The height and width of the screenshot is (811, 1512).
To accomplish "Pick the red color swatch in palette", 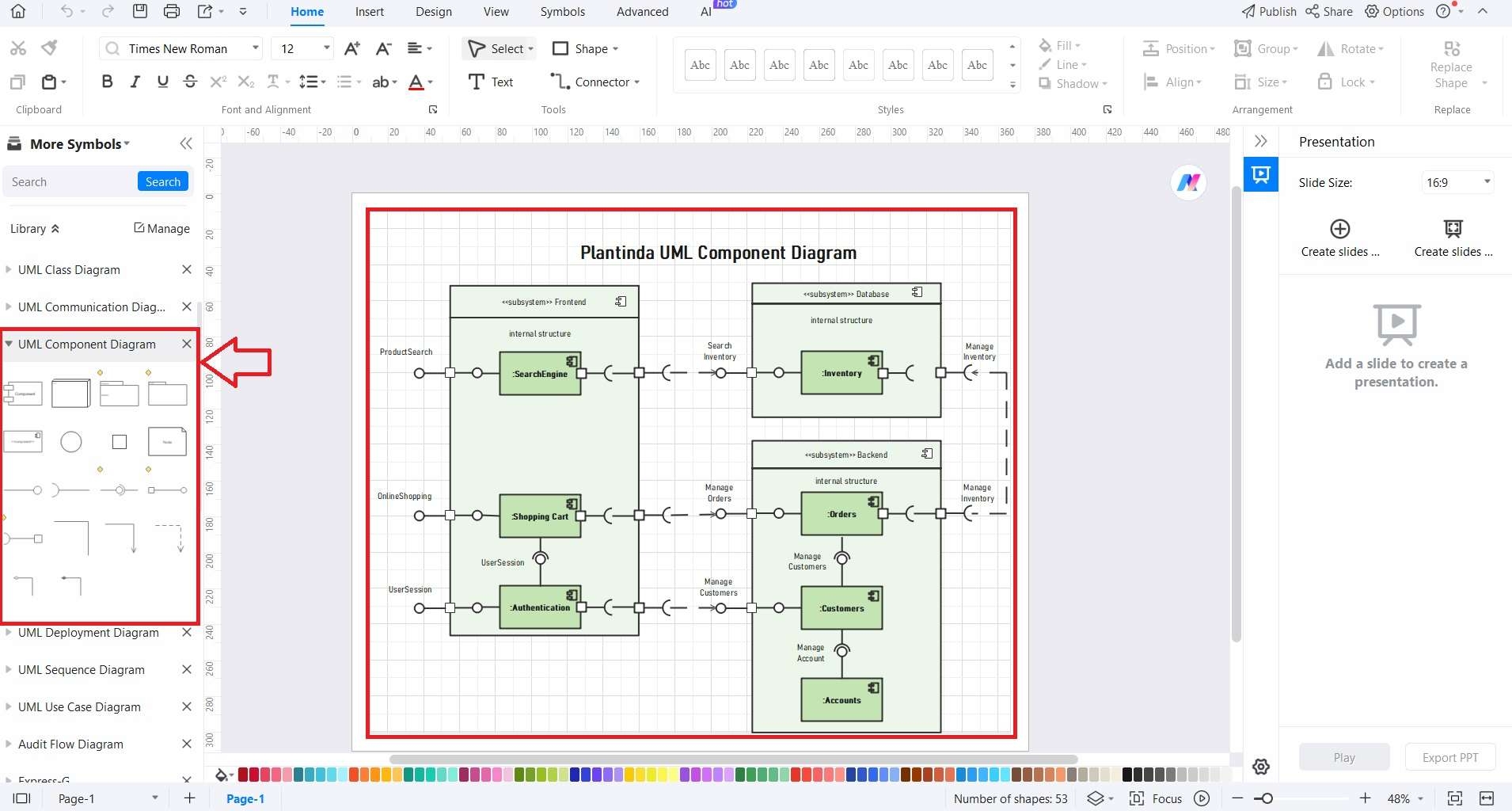I will click(x=243, y=775).
